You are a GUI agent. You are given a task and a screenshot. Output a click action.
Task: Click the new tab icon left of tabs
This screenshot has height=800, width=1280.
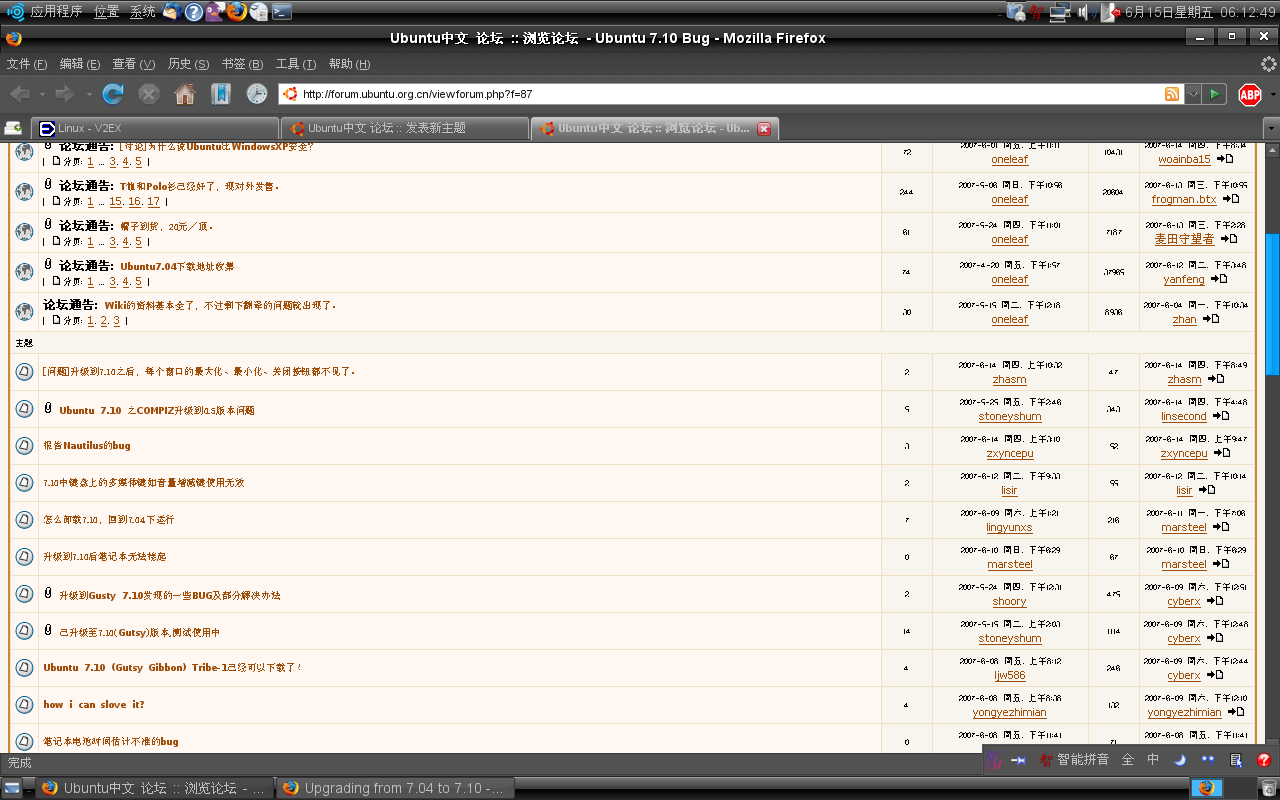coord(14,128)
